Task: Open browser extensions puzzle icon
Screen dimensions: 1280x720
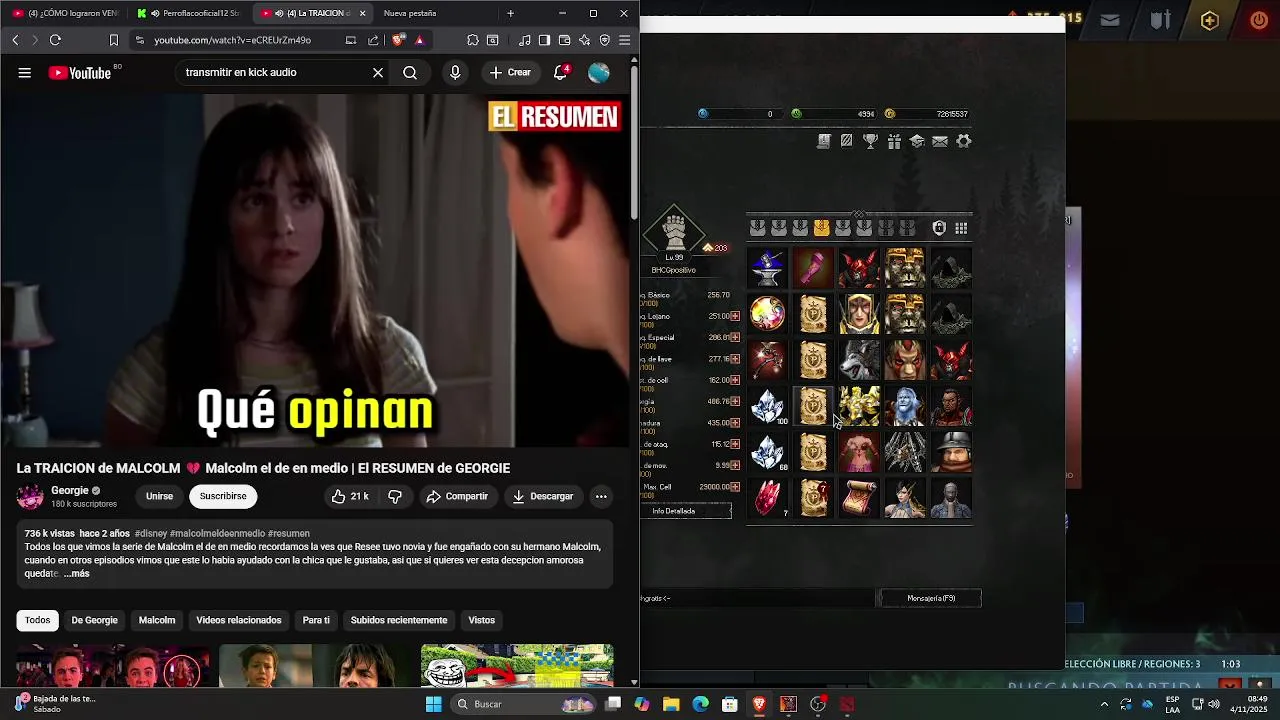Action: pyautogui.click(x=473, y=40)
